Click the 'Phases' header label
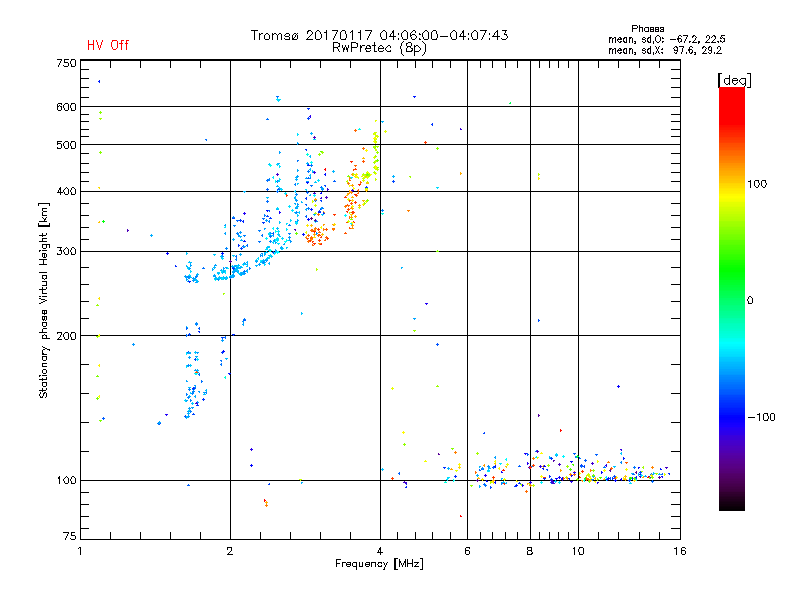Image resolution: width=800 pixels, height=600 pixels. tap(647, 29)
